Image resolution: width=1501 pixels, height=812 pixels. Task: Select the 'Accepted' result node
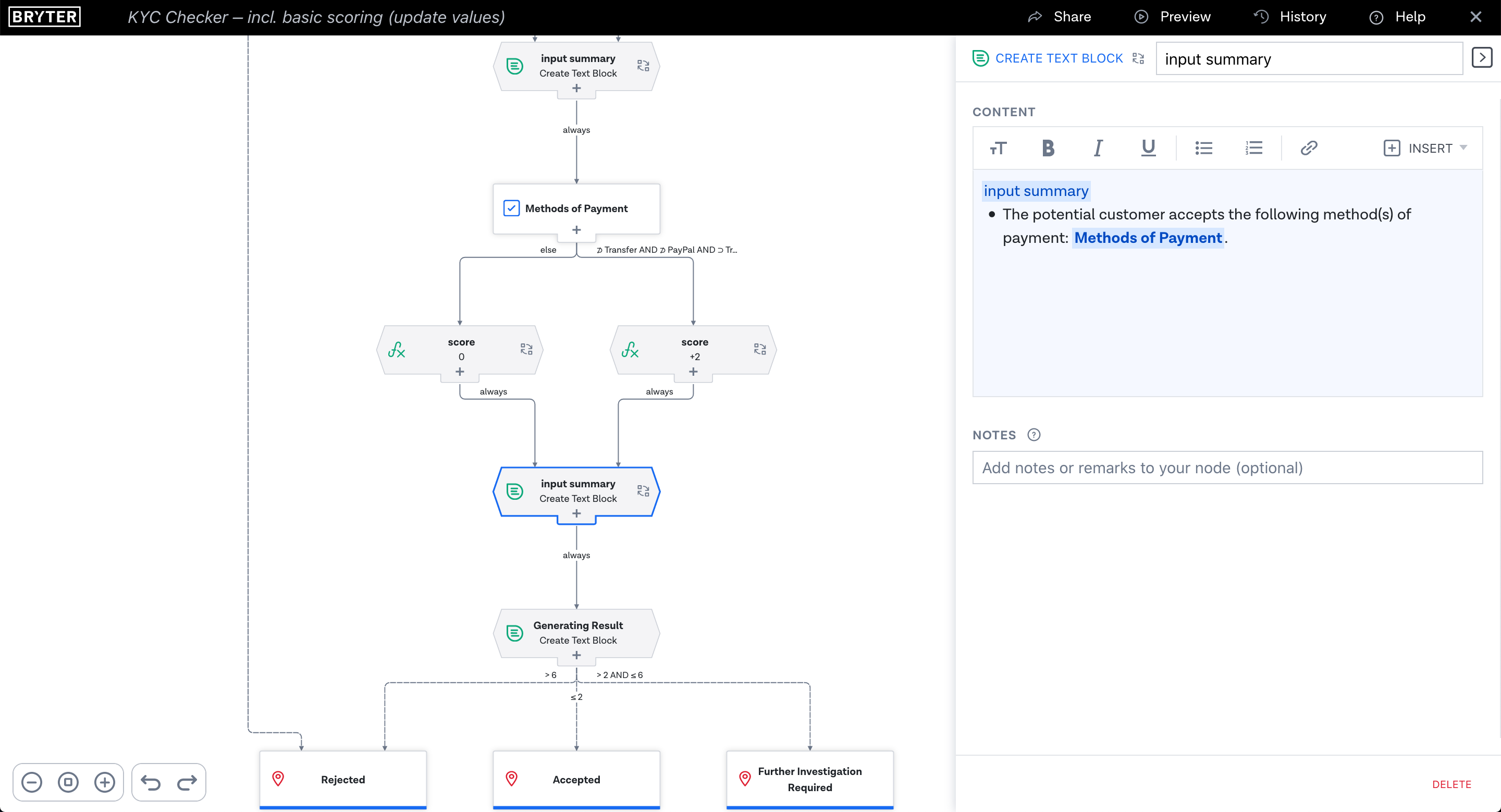coord(576,779)
